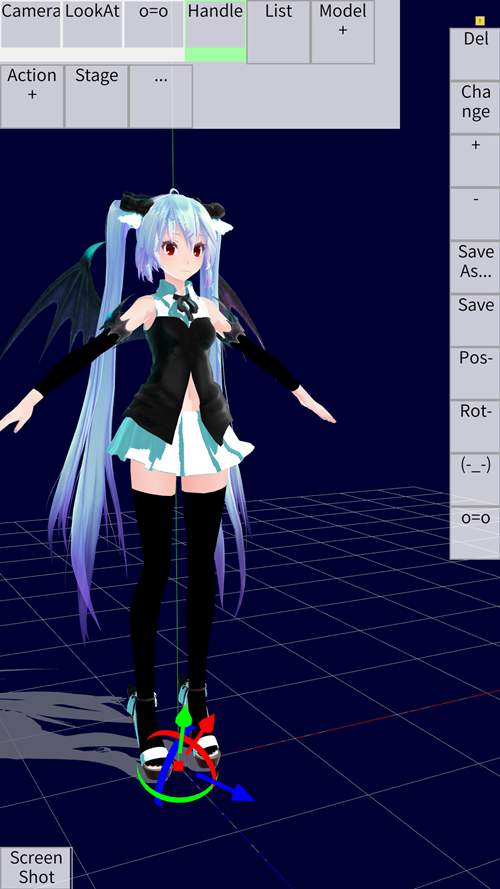Click the Screen Shot button
Viewport: 500px width, 889px height.
point(36,868)
